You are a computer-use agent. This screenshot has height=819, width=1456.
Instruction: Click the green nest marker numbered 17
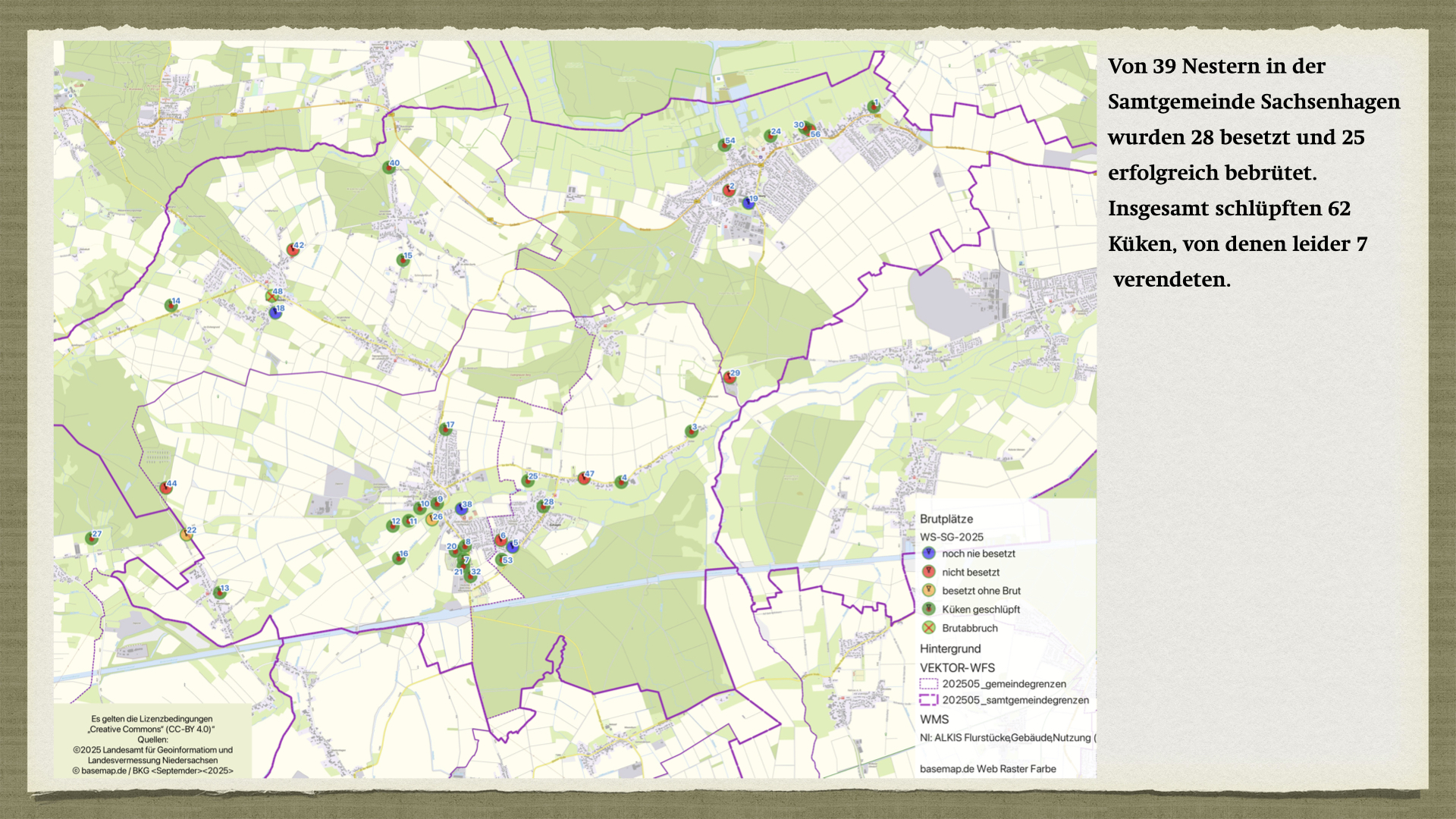point(446,430)
